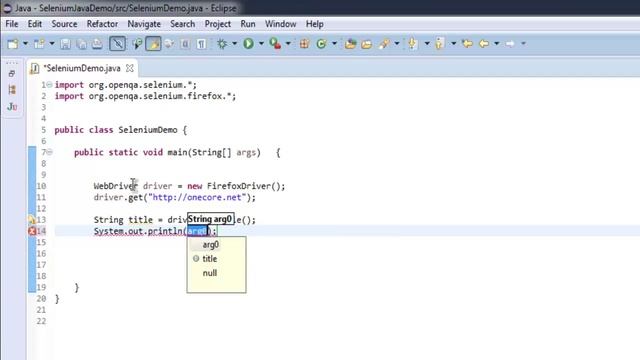The height and width of the screenshot is (360, 640).
Task: Open the Previous Annotation dropdown arrow
Action: (453, 44)
